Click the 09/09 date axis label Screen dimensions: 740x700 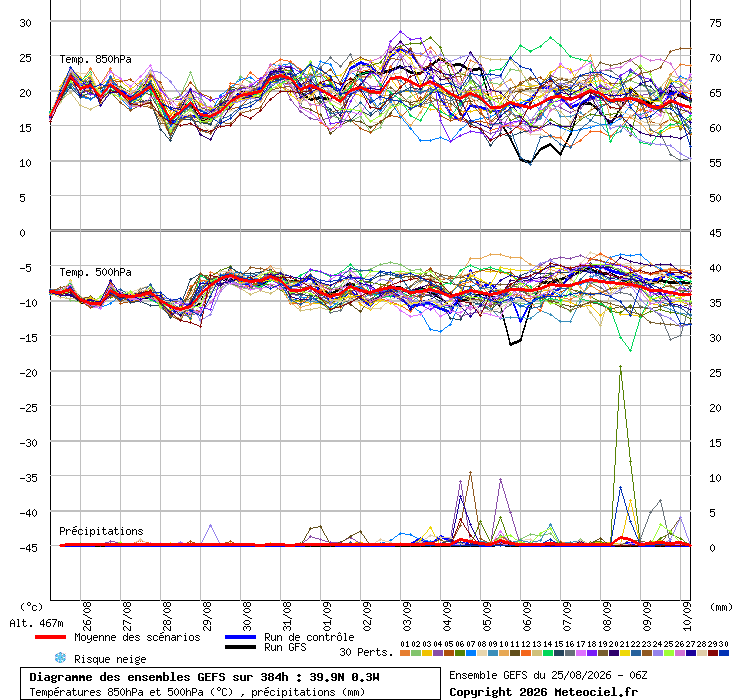(x=648, y=616)
